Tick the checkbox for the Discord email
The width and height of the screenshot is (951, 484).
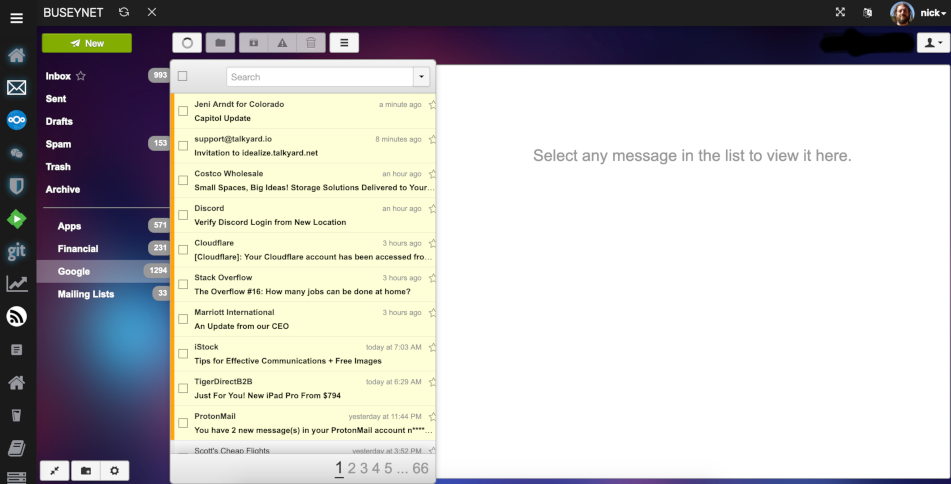pyautogui.click(x=183, y=215)
